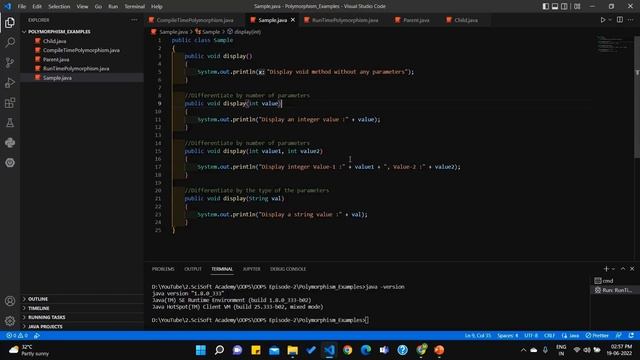
Task: Open the Edit menu
Action: (37, 7)
